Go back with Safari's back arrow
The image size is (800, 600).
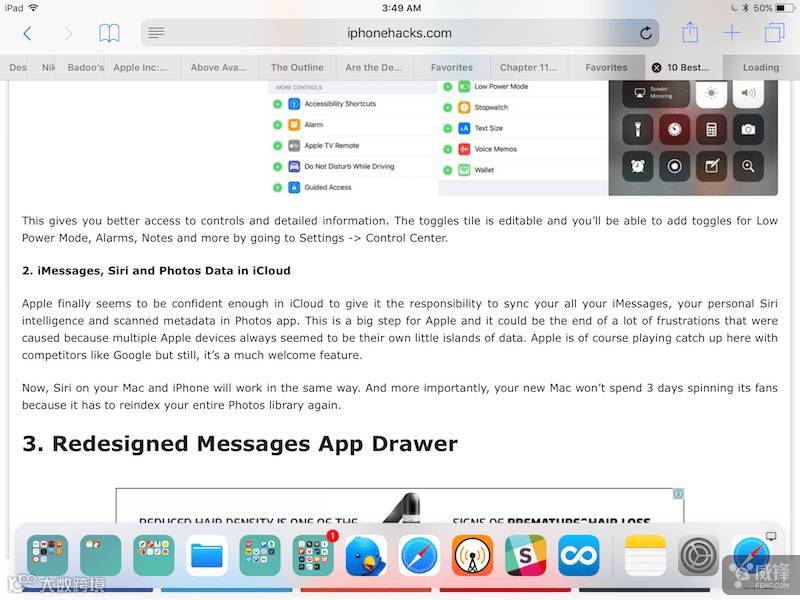pos(28,34)
